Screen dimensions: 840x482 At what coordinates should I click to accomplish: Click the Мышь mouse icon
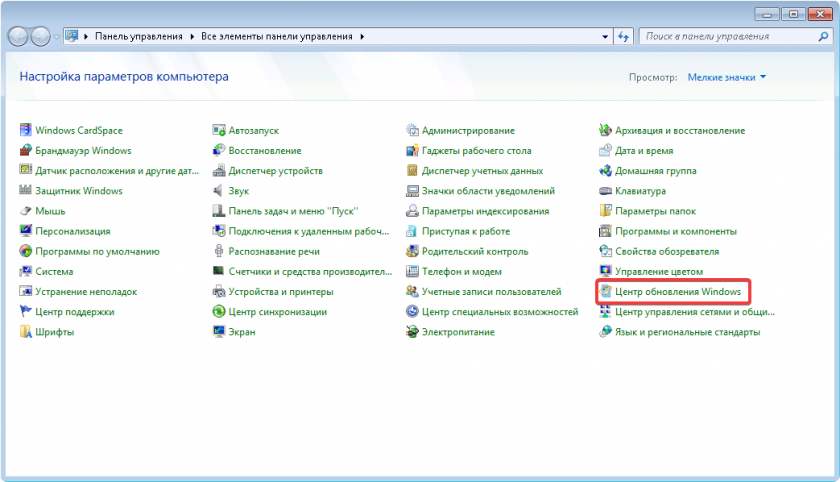pos(26,211)
